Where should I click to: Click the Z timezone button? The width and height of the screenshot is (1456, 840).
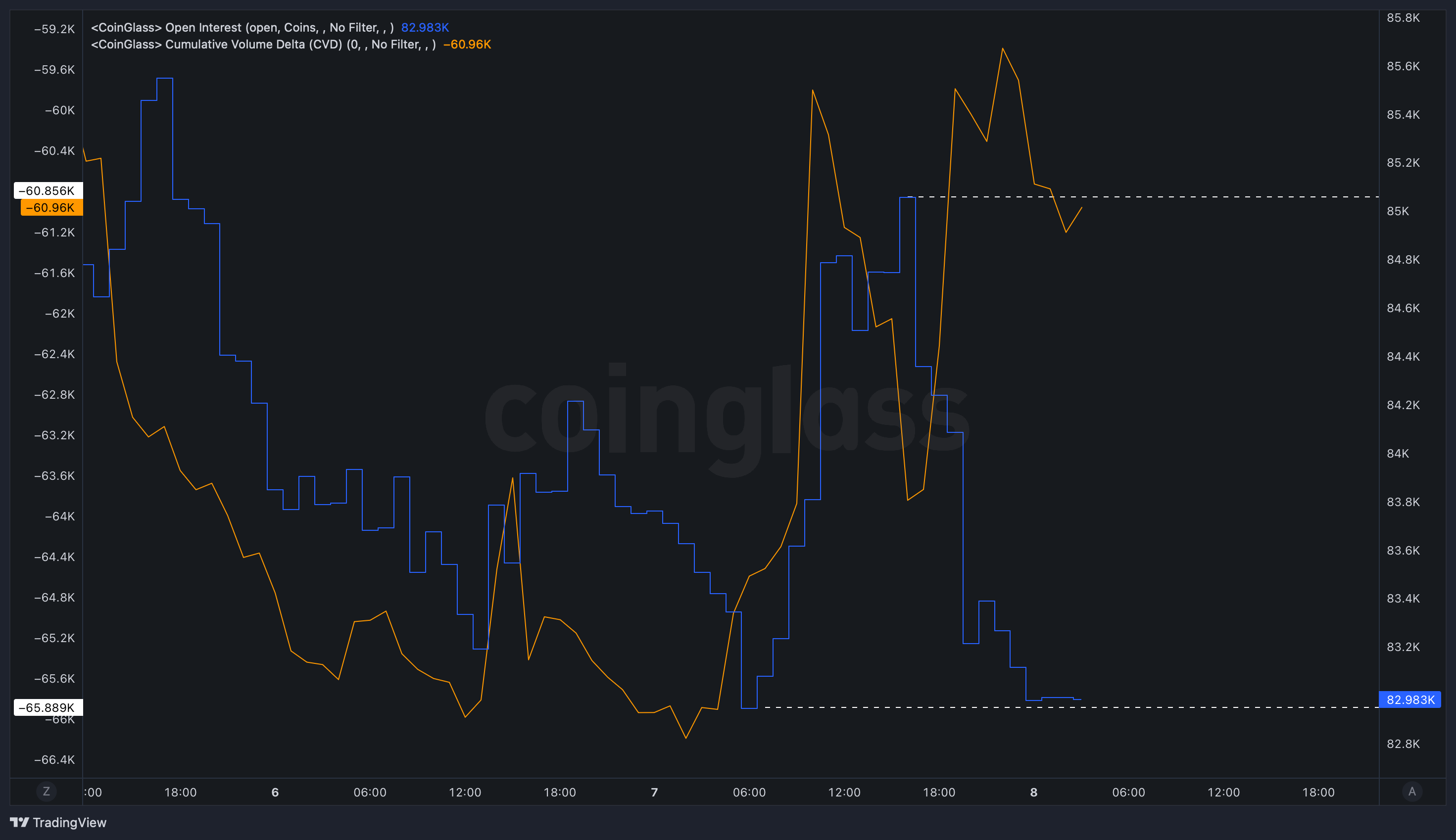pyautogui.click(x=46, y=792)
